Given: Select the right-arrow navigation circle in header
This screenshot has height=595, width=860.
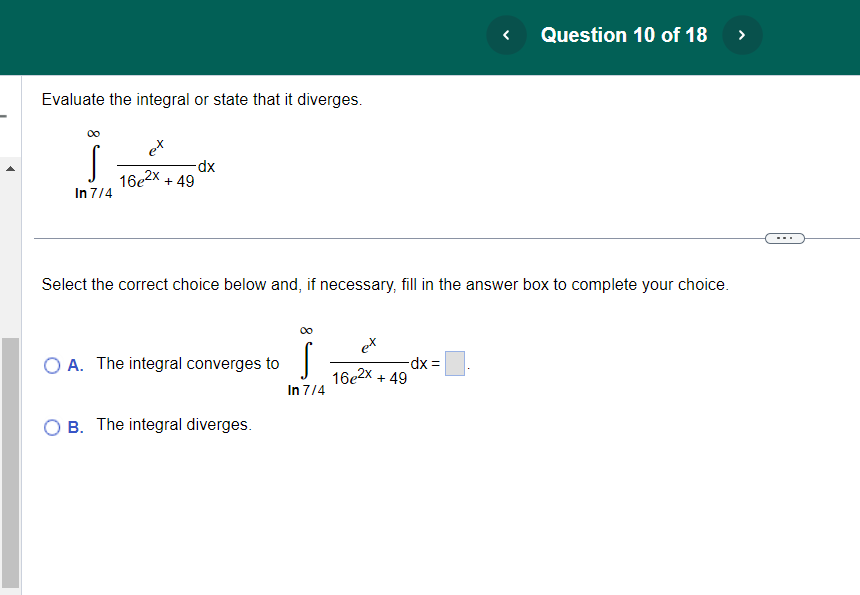Looking at the screenshot, I should click(742, 35).
